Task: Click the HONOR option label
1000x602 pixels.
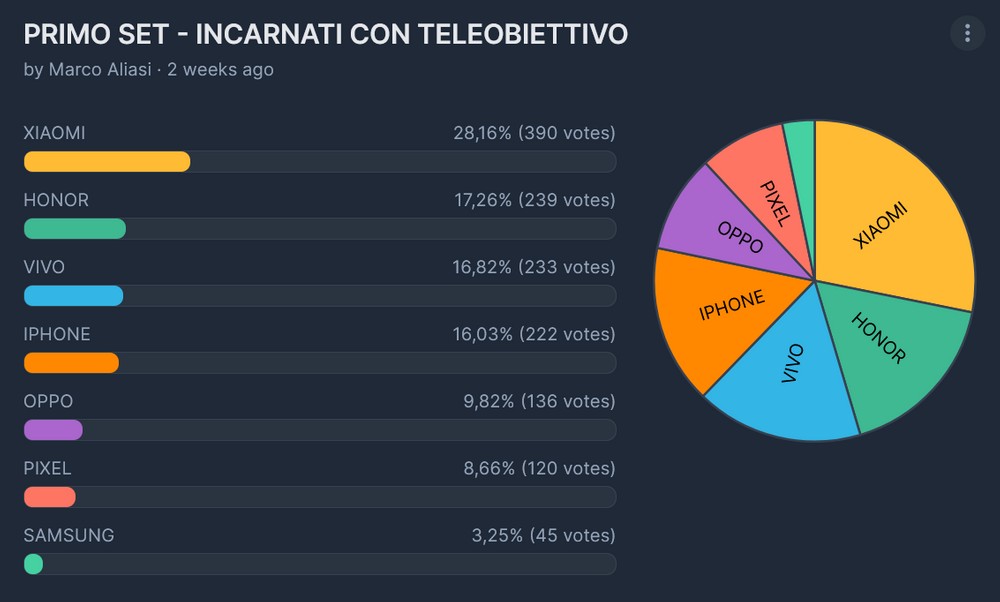Action: coord(56,201)
